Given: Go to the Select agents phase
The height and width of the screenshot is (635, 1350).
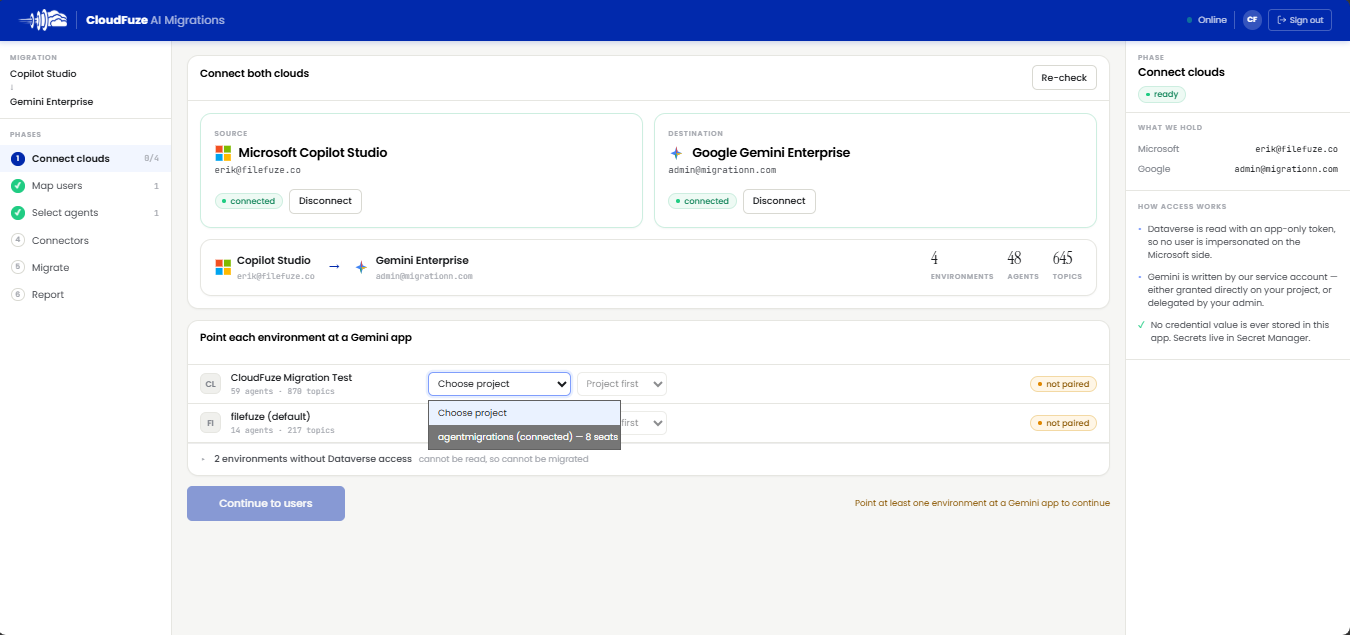Looking at the screenshot, I should pyautogui.click(x=85, y=213).
